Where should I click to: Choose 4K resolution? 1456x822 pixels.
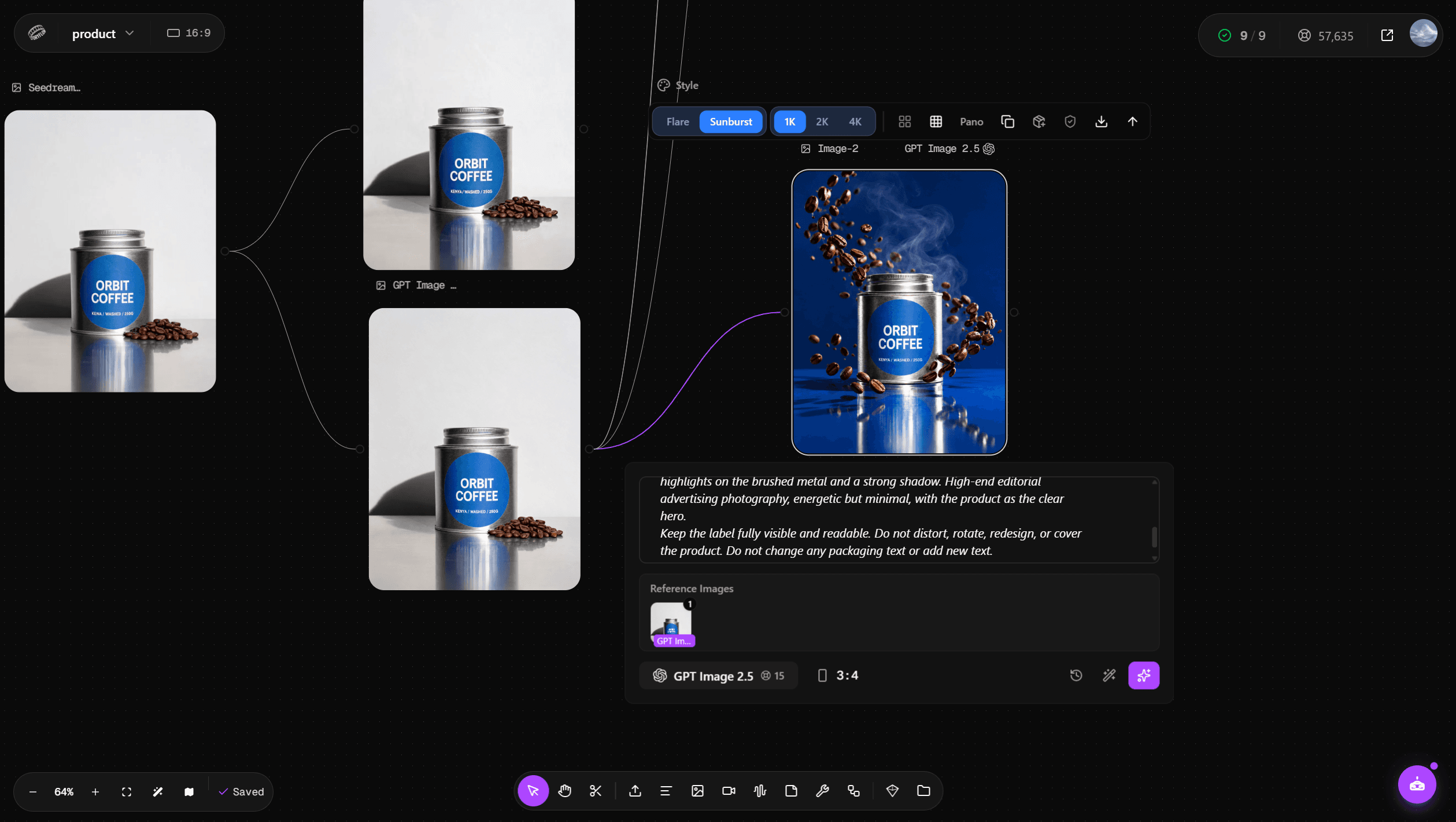click(855, 121)
